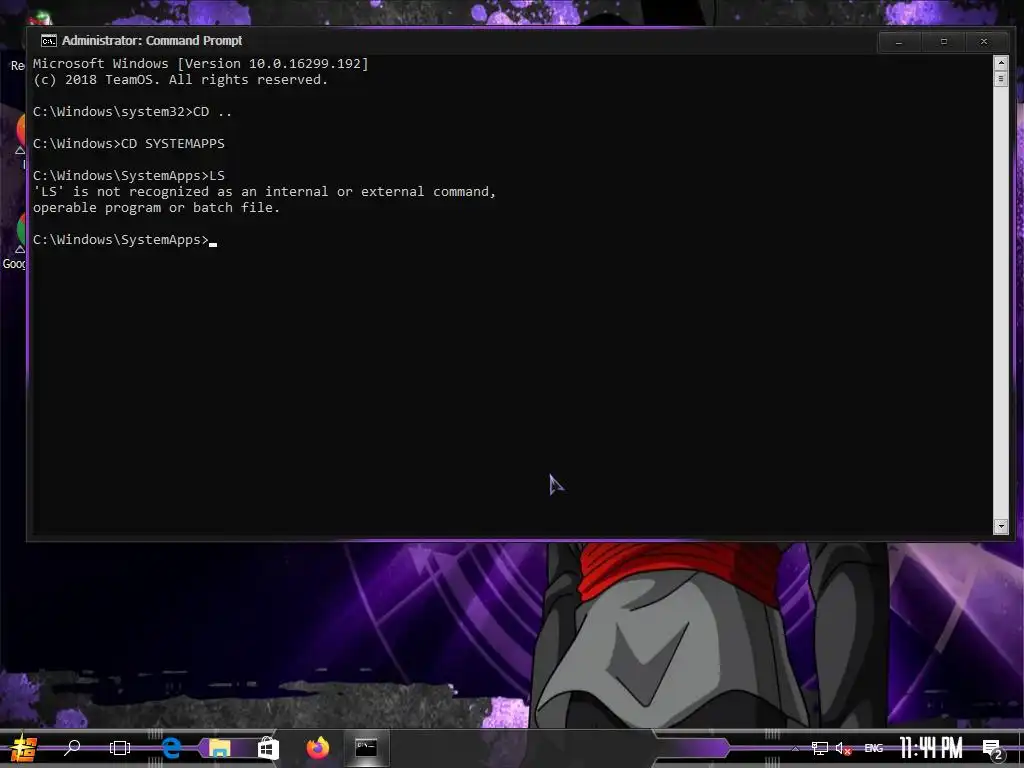Screen dimensions: 1024x768
Task: Click scrollbar down arrow in Command Prompt
Action: (1000, 526)
